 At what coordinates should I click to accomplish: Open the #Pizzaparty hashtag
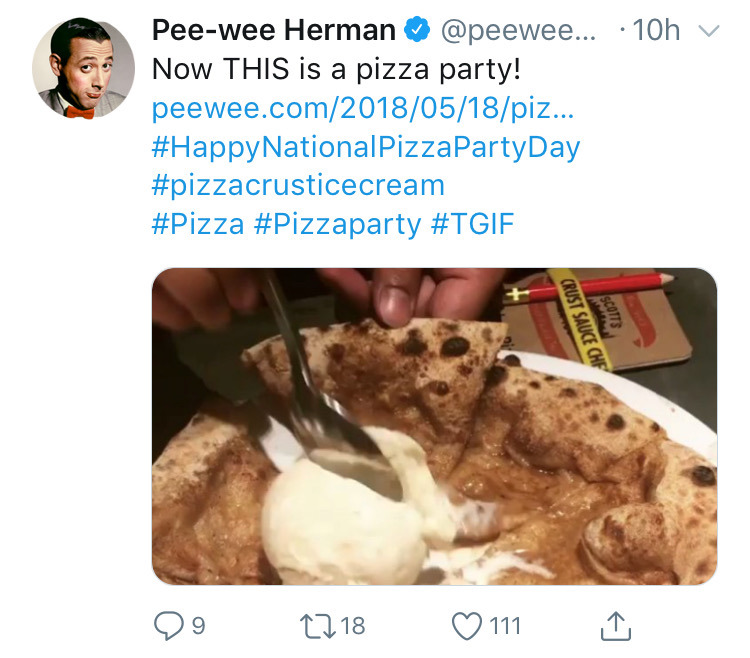pos(337,223)
